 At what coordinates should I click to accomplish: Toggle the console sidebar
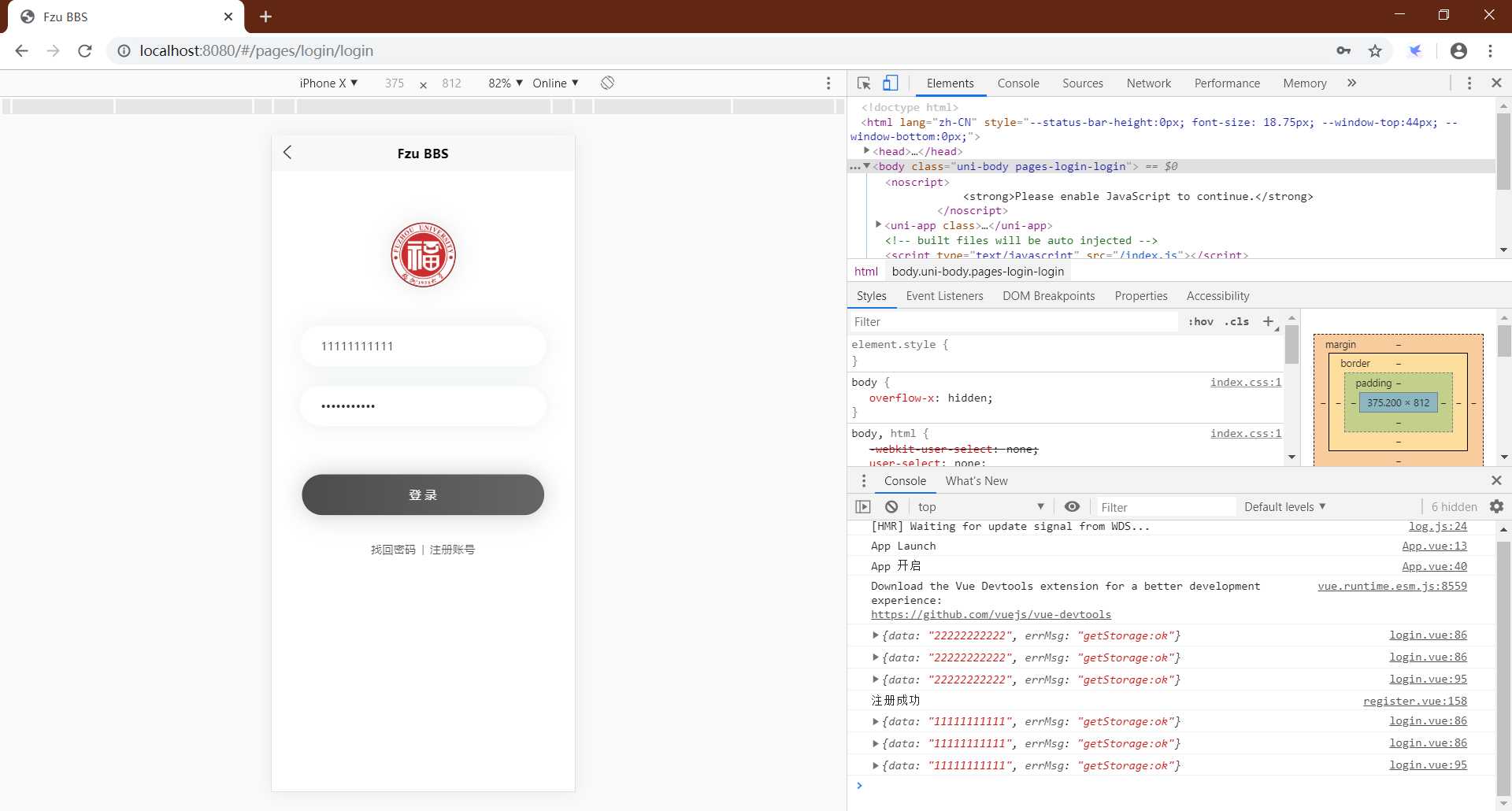point(863,507)
